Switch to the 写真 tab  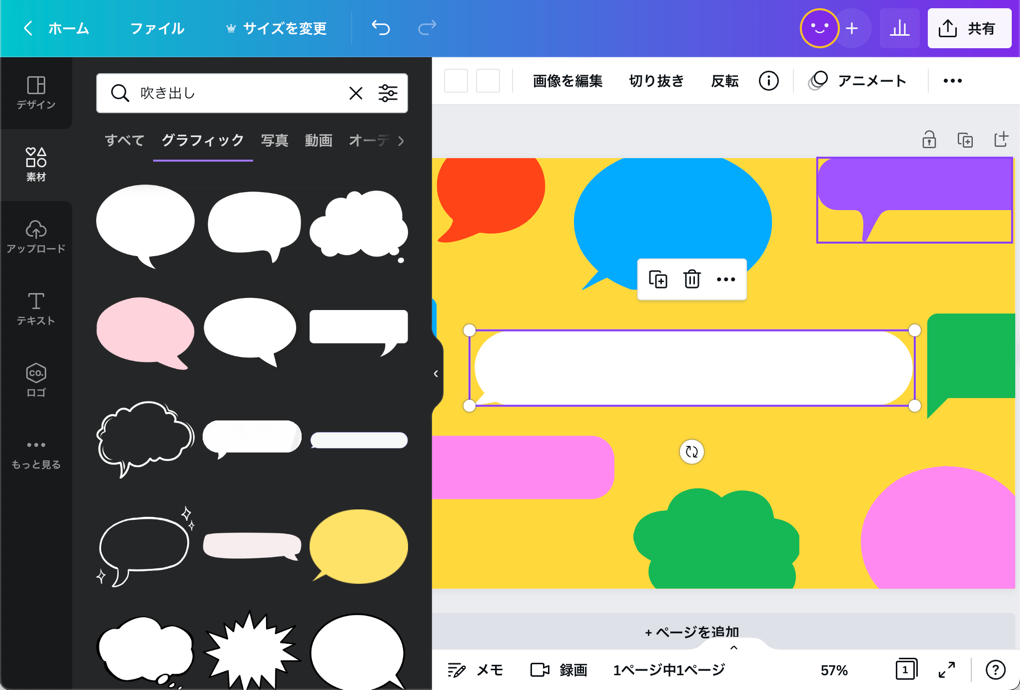[x=274, y=141]
